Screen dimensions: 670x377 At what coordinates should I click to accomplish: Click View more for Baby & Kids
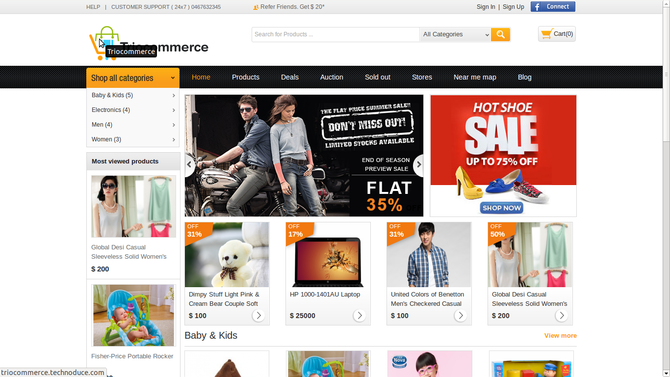[x=560, y=336]
